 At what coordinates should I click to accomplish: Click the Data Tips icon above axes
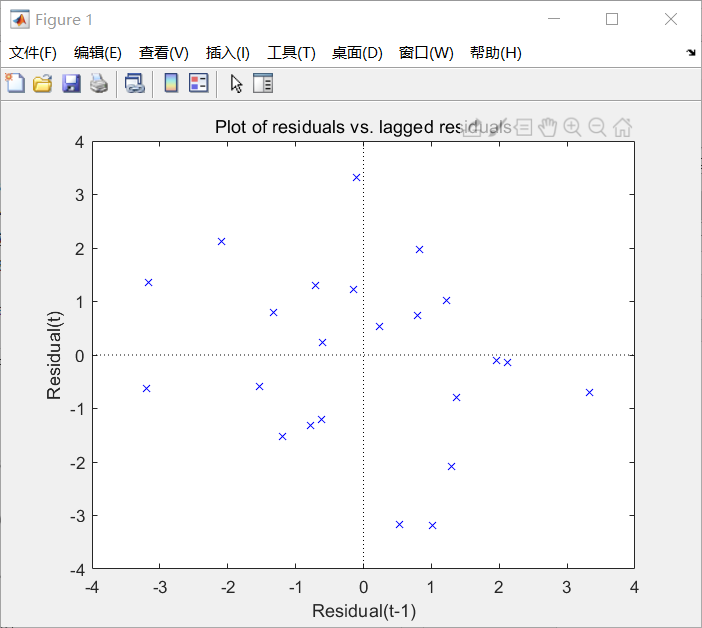coord(523,127)
